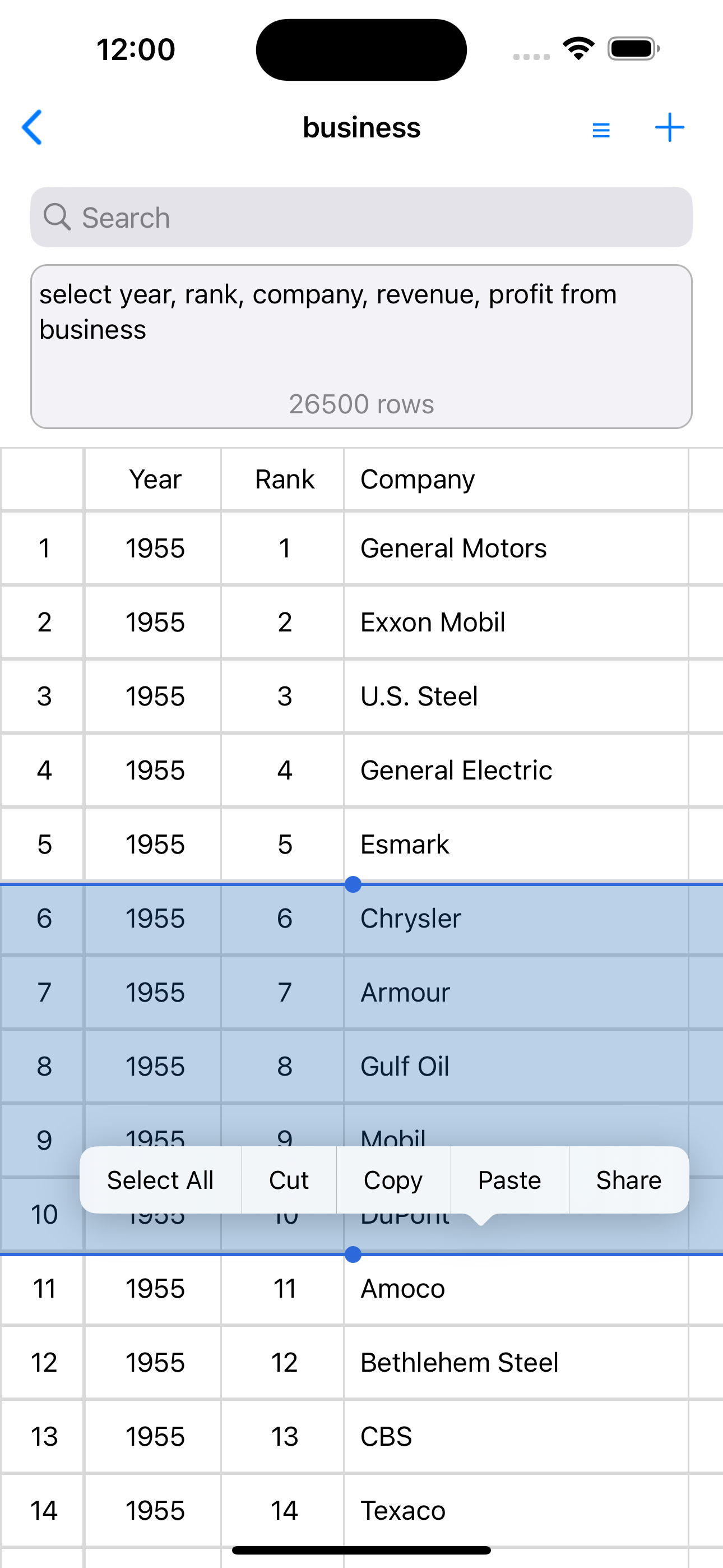Tap the bottom selection handle dot
This screenshot has height=1568, width=723.
coord(353,1255)
